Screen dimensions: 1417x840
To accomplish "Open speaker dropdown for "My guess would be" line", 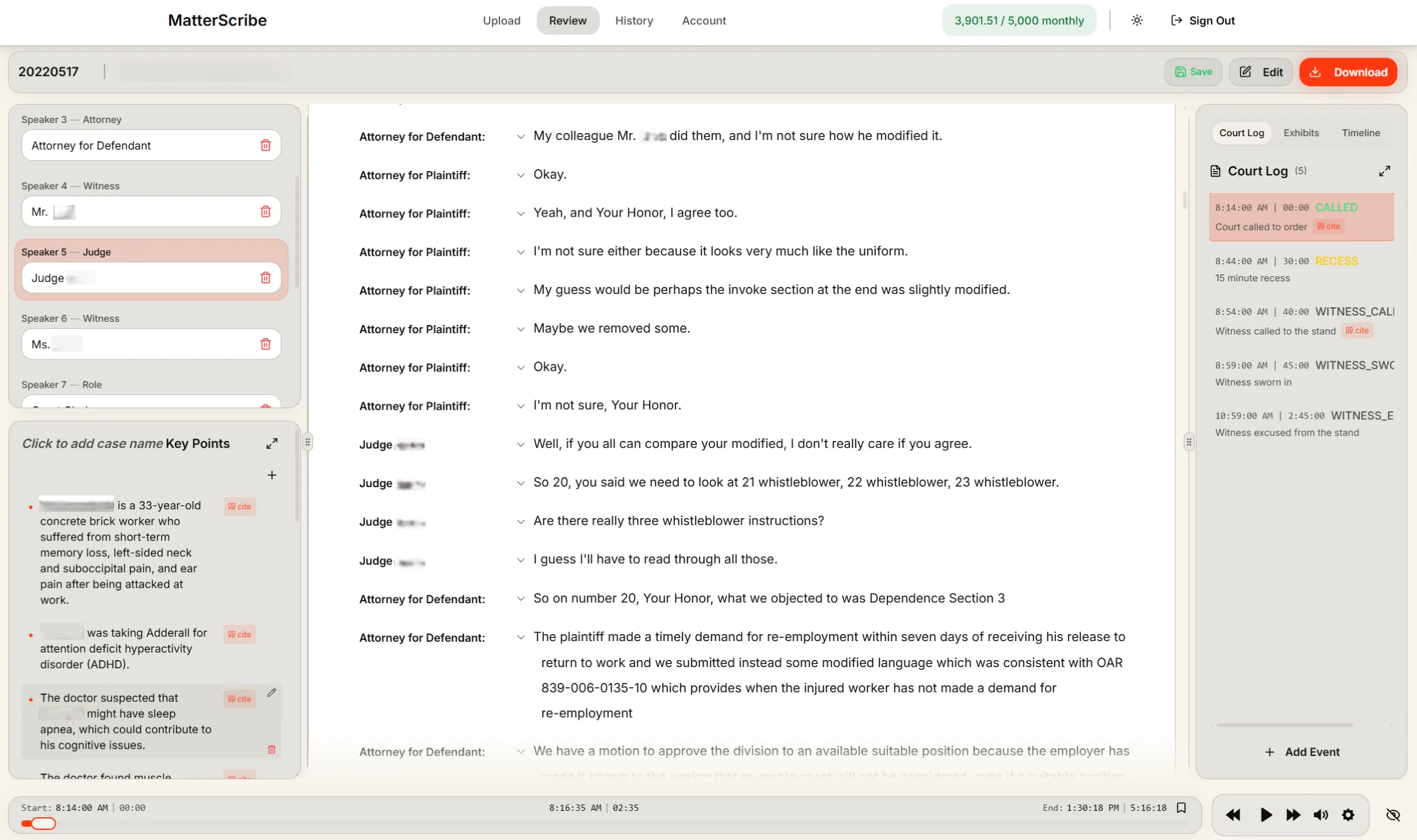I will point(520,291).
